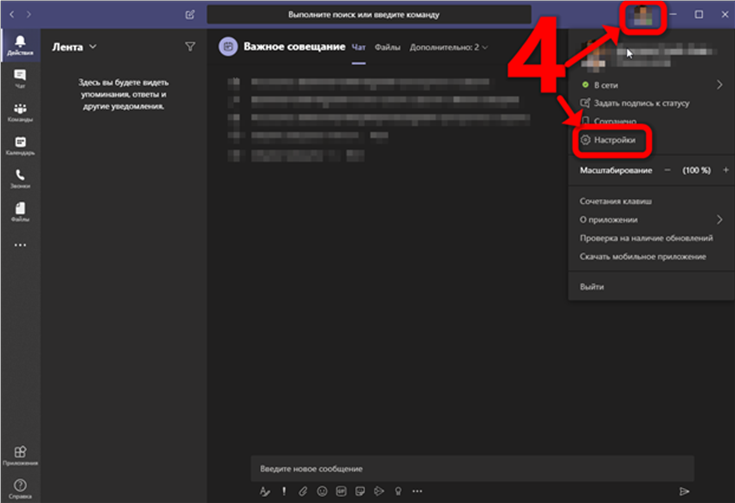Switch to the Файлы tab

387,47
